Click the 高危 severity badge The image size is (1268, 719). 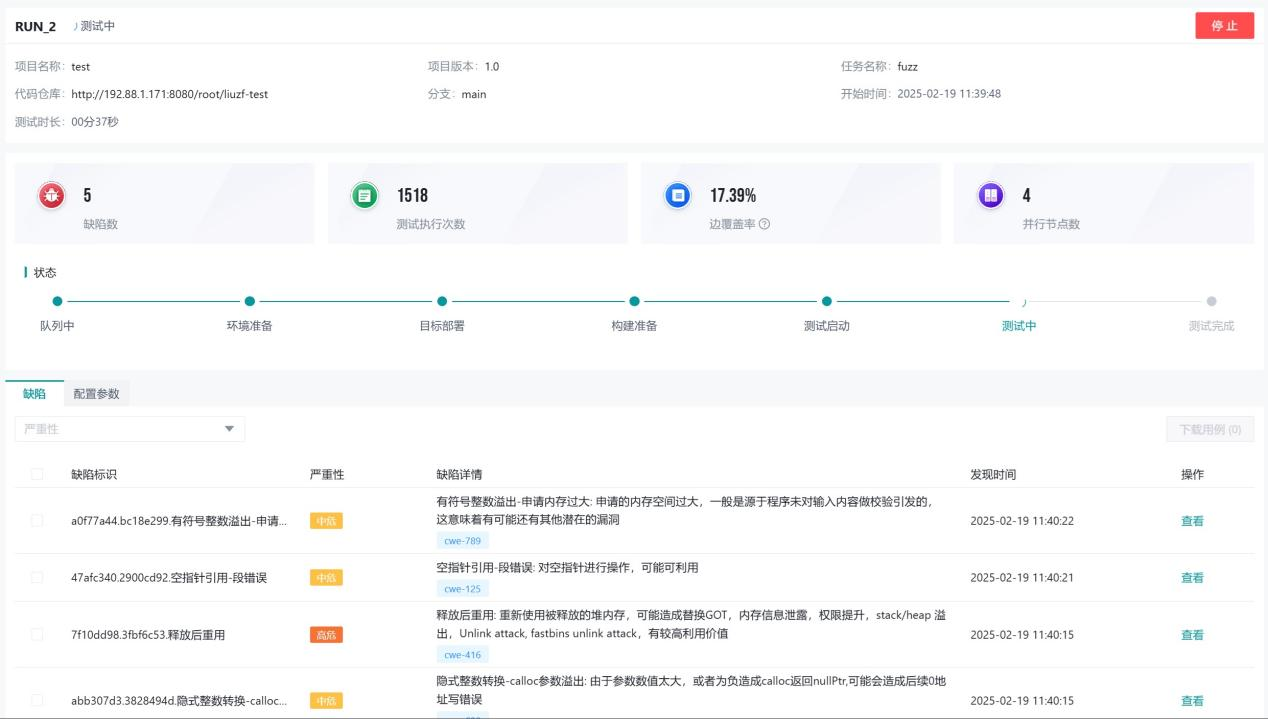(326, 635)
